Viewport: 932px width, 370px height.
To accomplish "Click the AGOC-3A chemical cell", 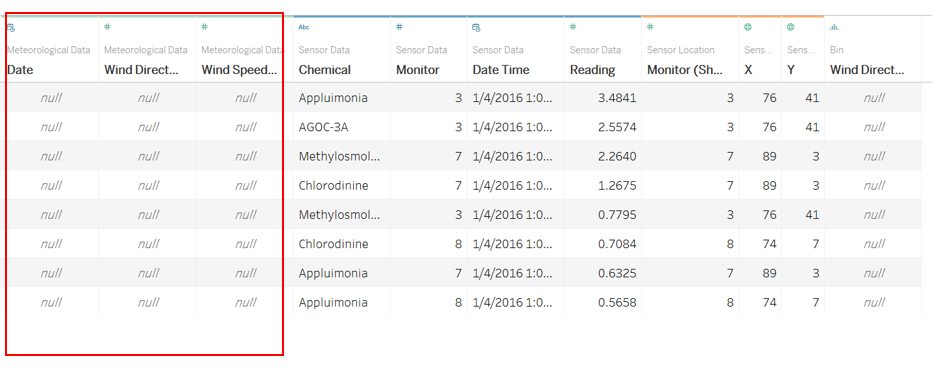I will 323,127.
